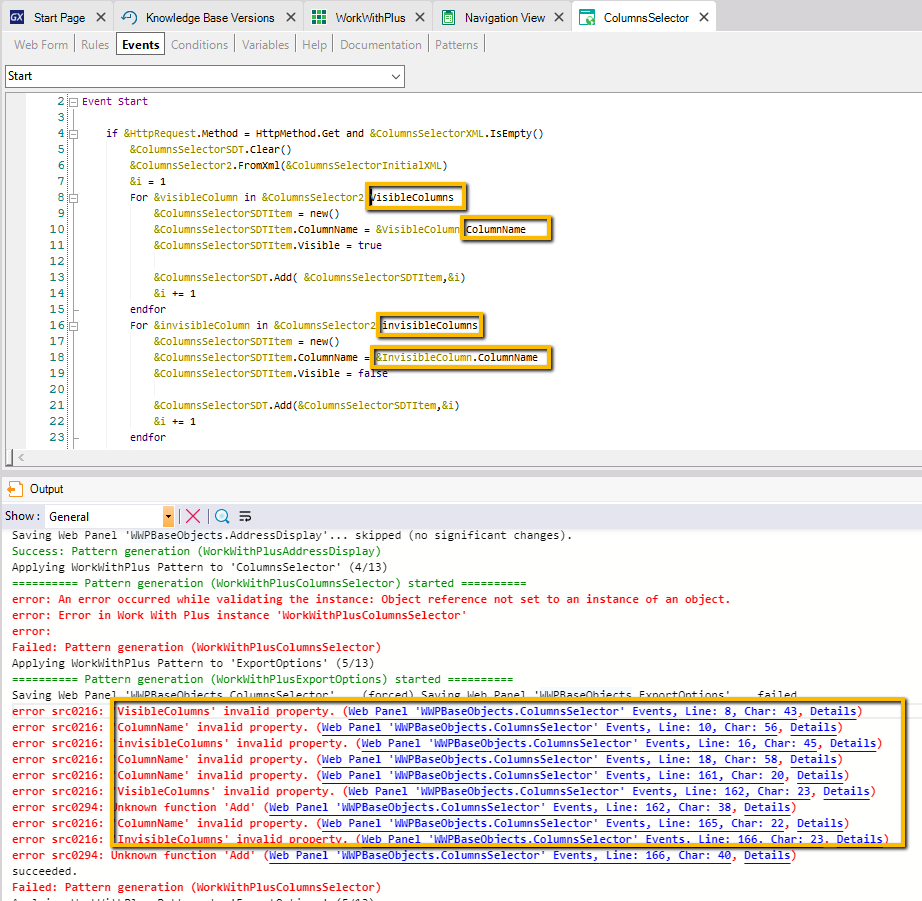The width and height of the screenshot is (922, 901).
Task: Close the ColumnsSelector tab
Action: pos(704,18)
